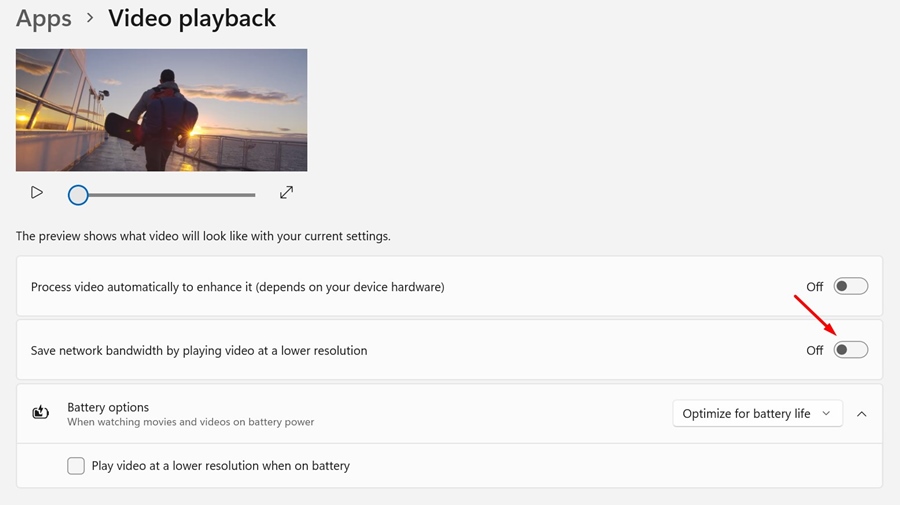Select the Battery options heading text
The width and height of the screenshot is (900, 505).
tap(108, 407)
